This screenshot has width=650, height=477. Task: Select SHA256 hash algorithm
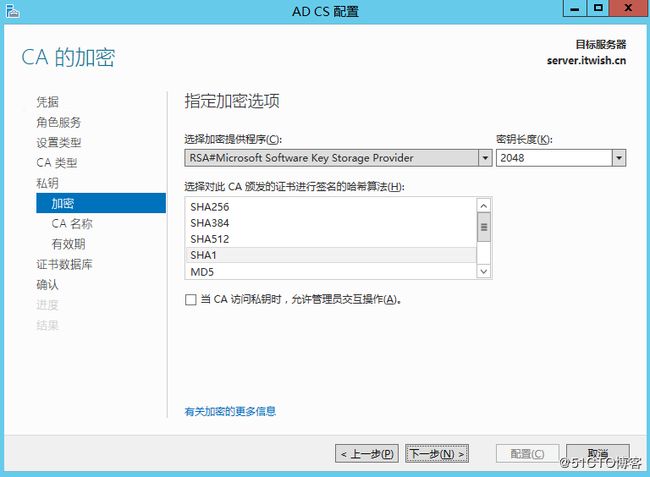point(331,206)
